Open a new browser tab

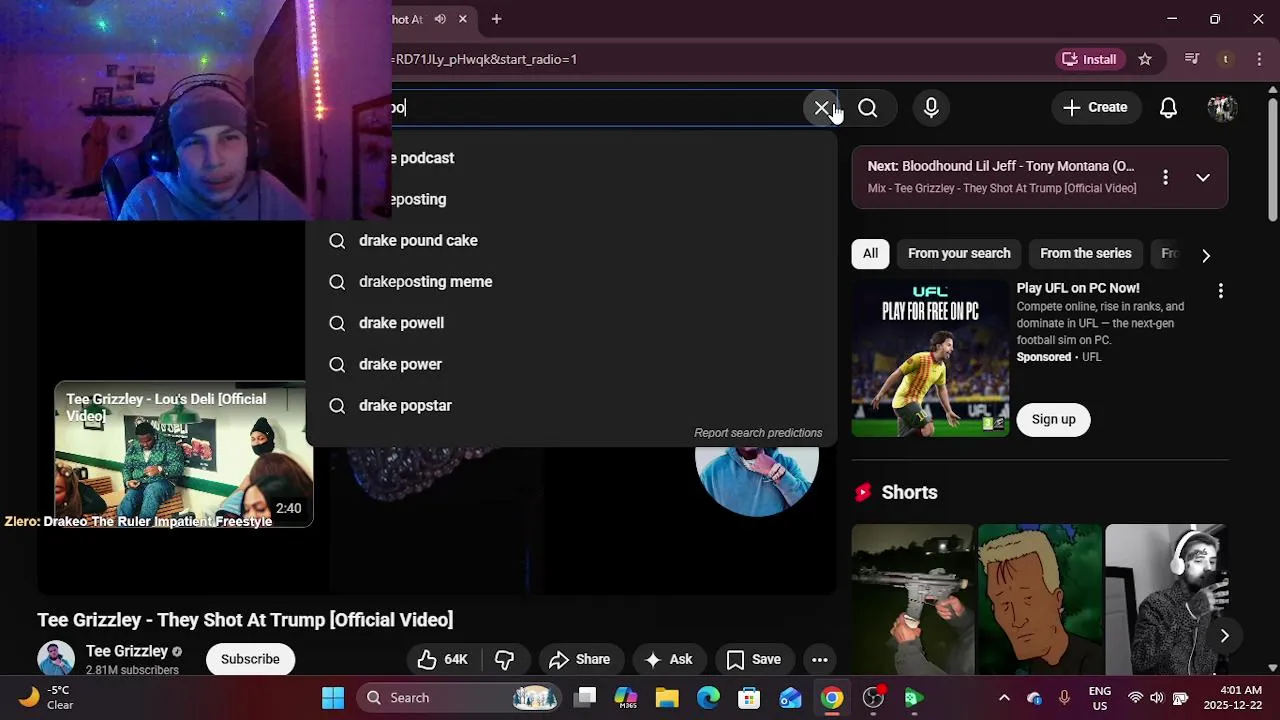[x=496, y=19]
